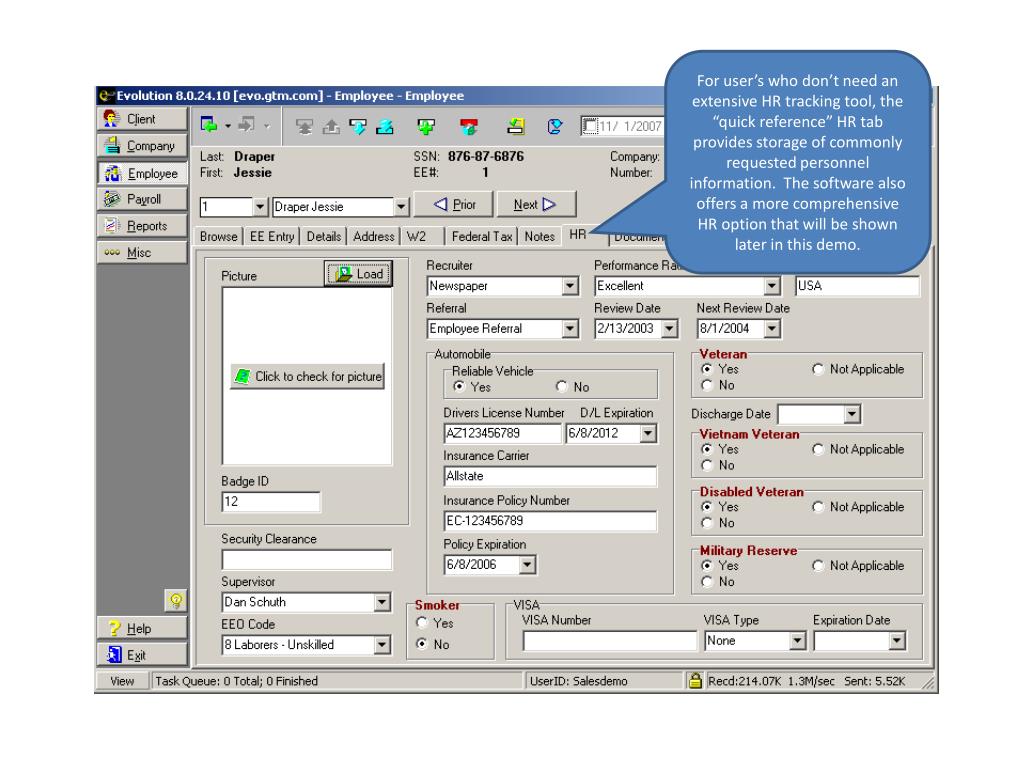
Task: Click the green back navigation arrow icon
Action: pos(209,125)
